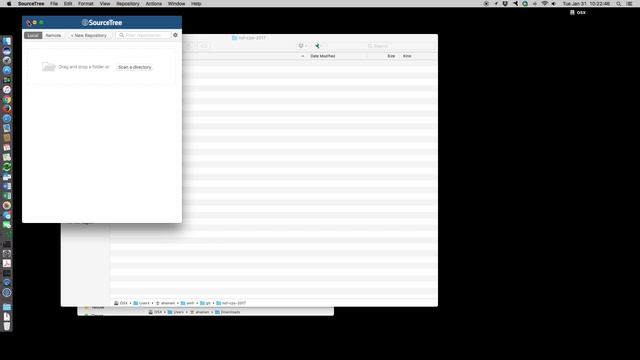Open the Actions menu
The height and width of the screenshot is (360, 640).
[154, 4]
